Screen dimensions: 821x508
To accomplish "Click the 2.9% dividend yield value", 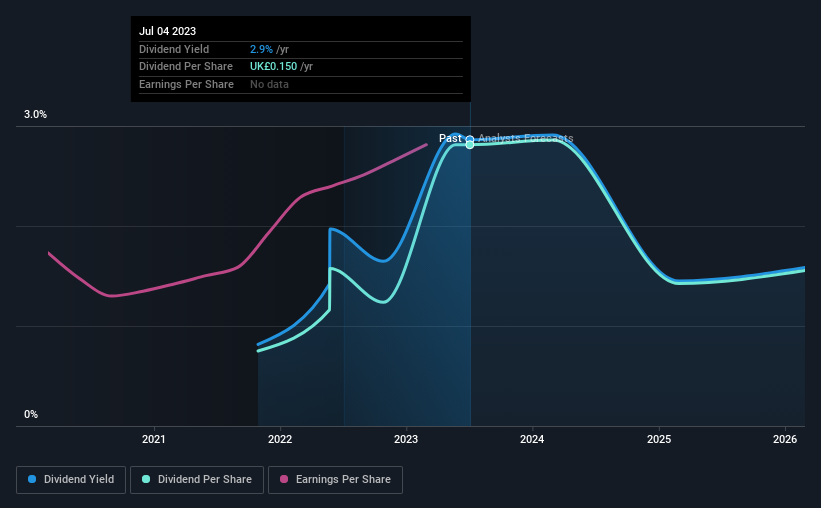I will [x=261, y=49].
